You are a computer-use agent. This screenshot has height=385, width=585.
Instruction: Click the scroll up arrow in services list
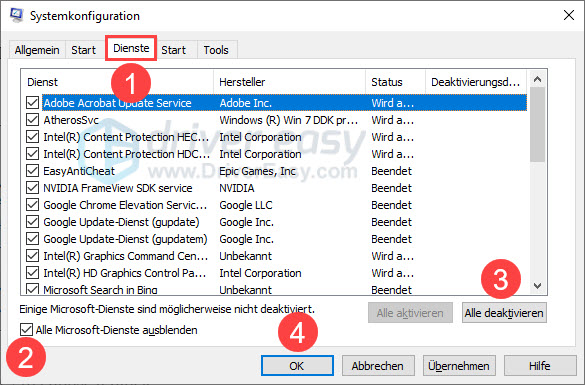537,79
